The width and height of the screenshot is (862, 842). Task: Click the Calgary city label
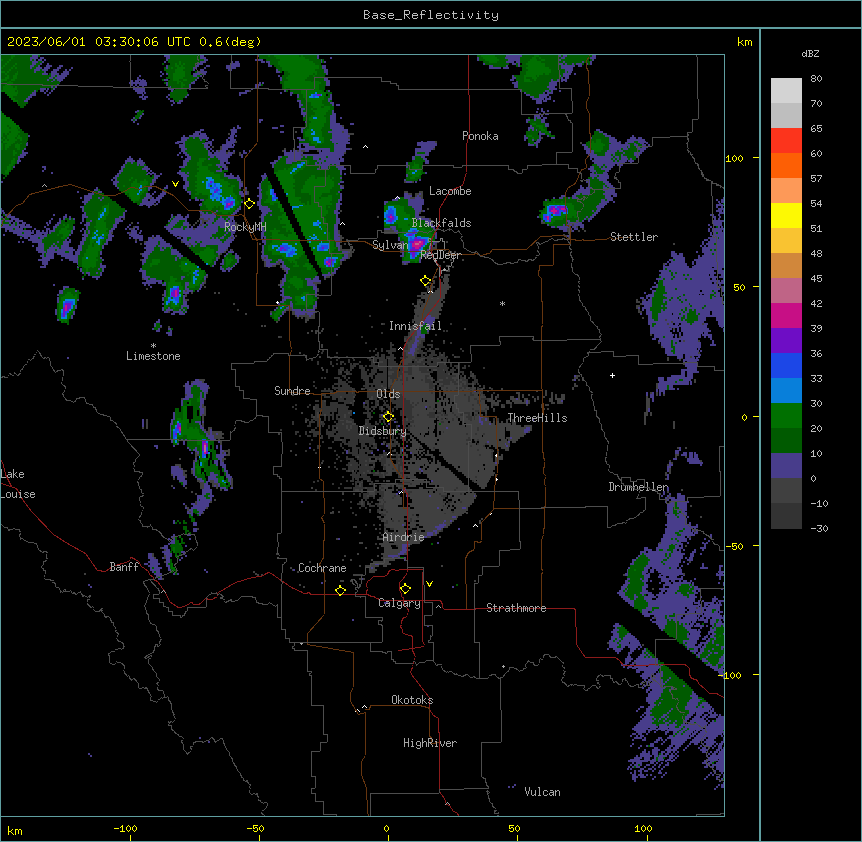coord(400,603)
